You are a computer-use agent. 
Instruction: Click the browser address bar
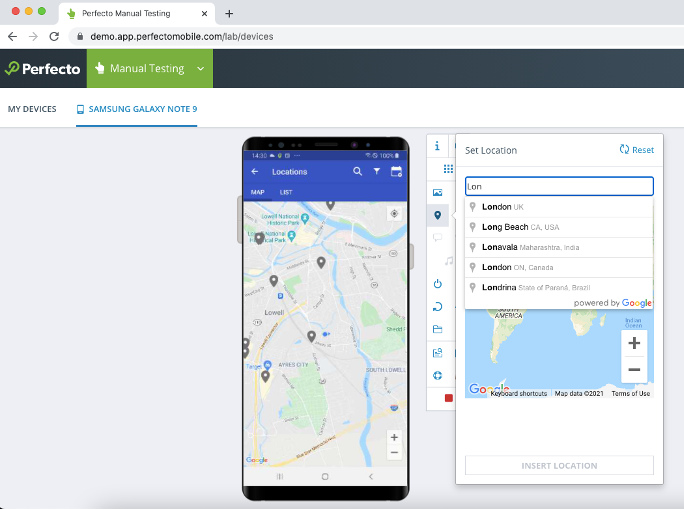point(375,37)
